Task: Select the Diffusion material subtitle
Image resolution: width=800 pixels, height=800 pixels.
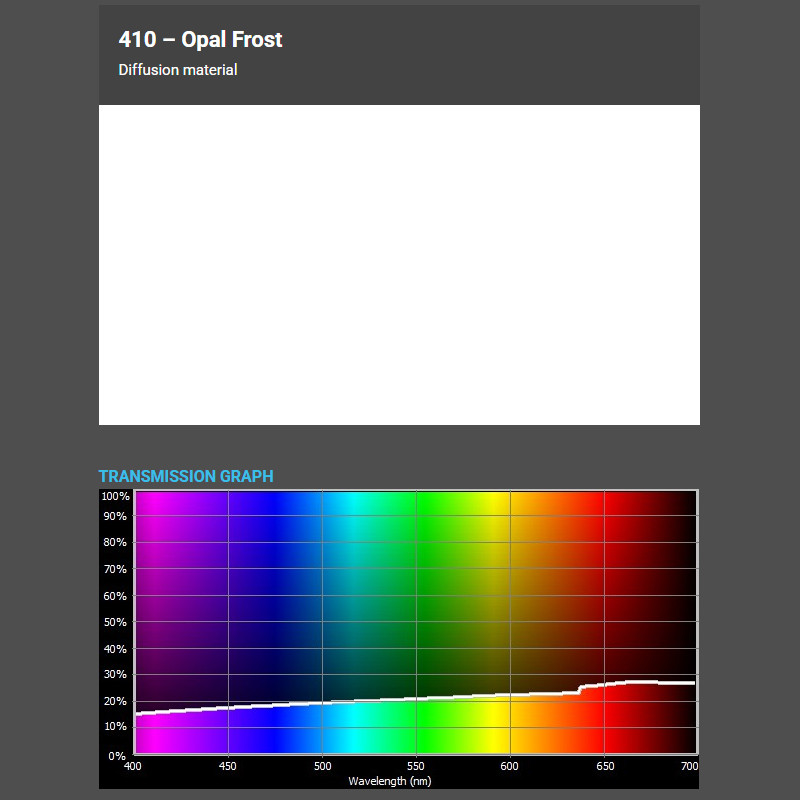Action: [x=177, y=70]
